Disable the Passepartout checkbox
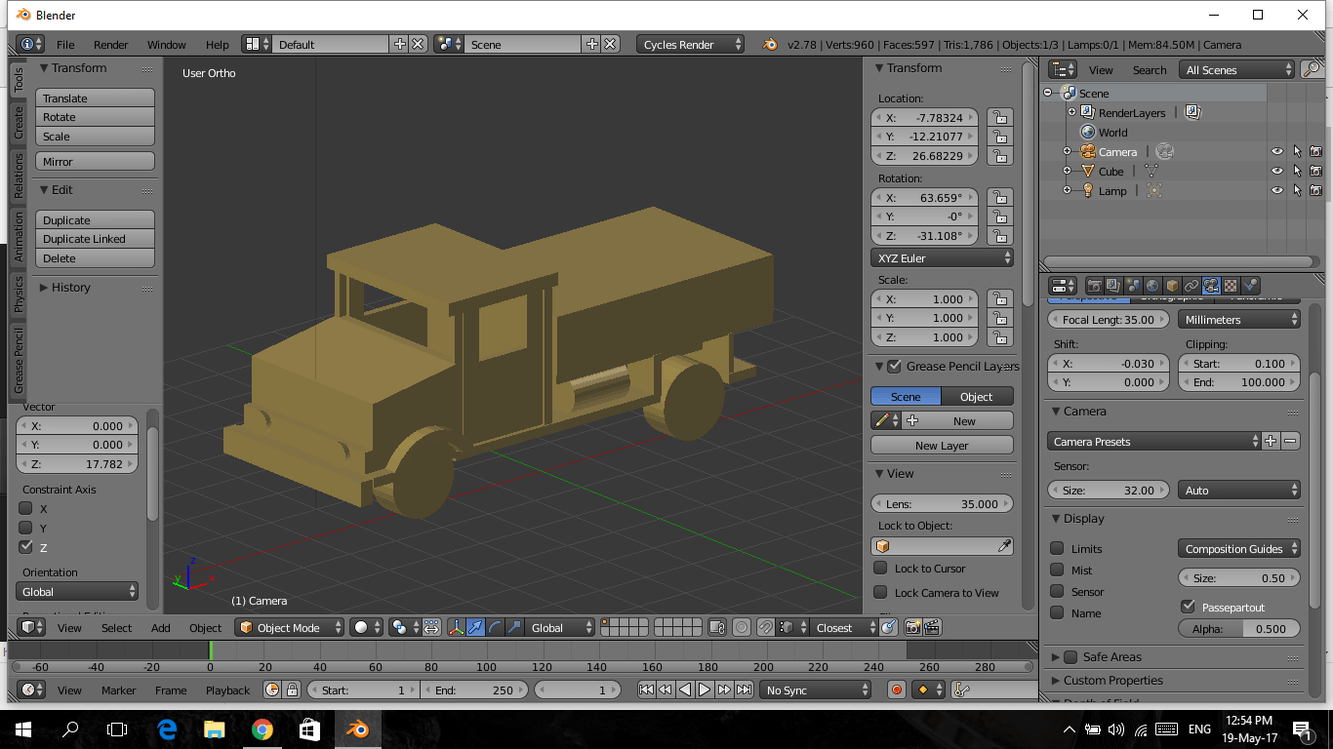Viewport: 1333px width, 749px height. 1188,607
